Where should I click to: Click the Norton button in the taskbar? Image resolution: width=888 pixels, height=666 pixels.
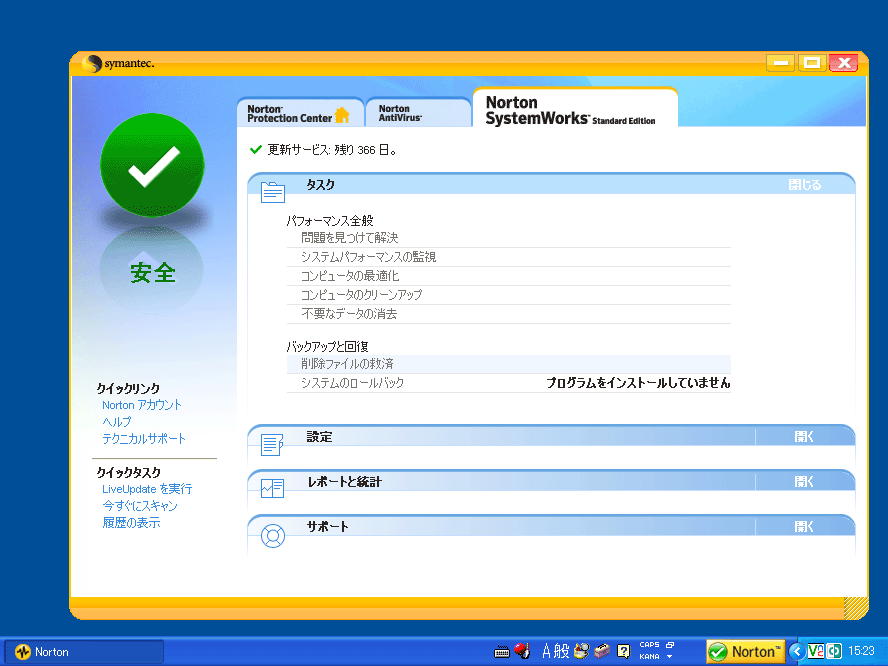click(x=84, y=652)
